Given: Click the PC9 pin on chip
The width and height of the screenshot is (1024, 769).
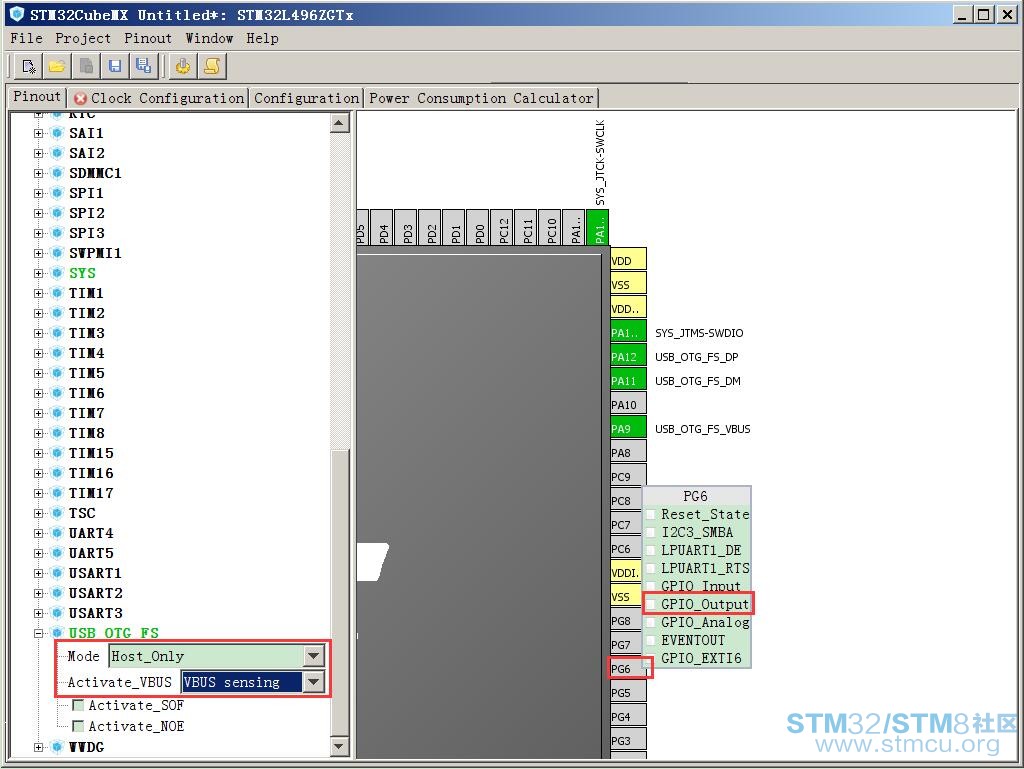Looking at the screenshot, I should 628,477.
